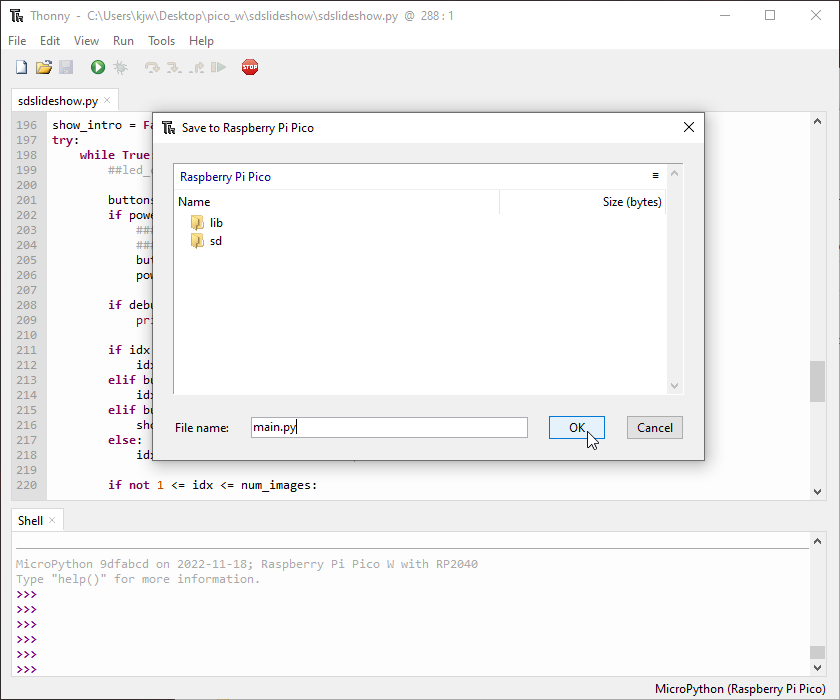Image resolution: width=840 pixels, height=700 pixels.
Task: Open the Tools menu
Action: (161, 41)
